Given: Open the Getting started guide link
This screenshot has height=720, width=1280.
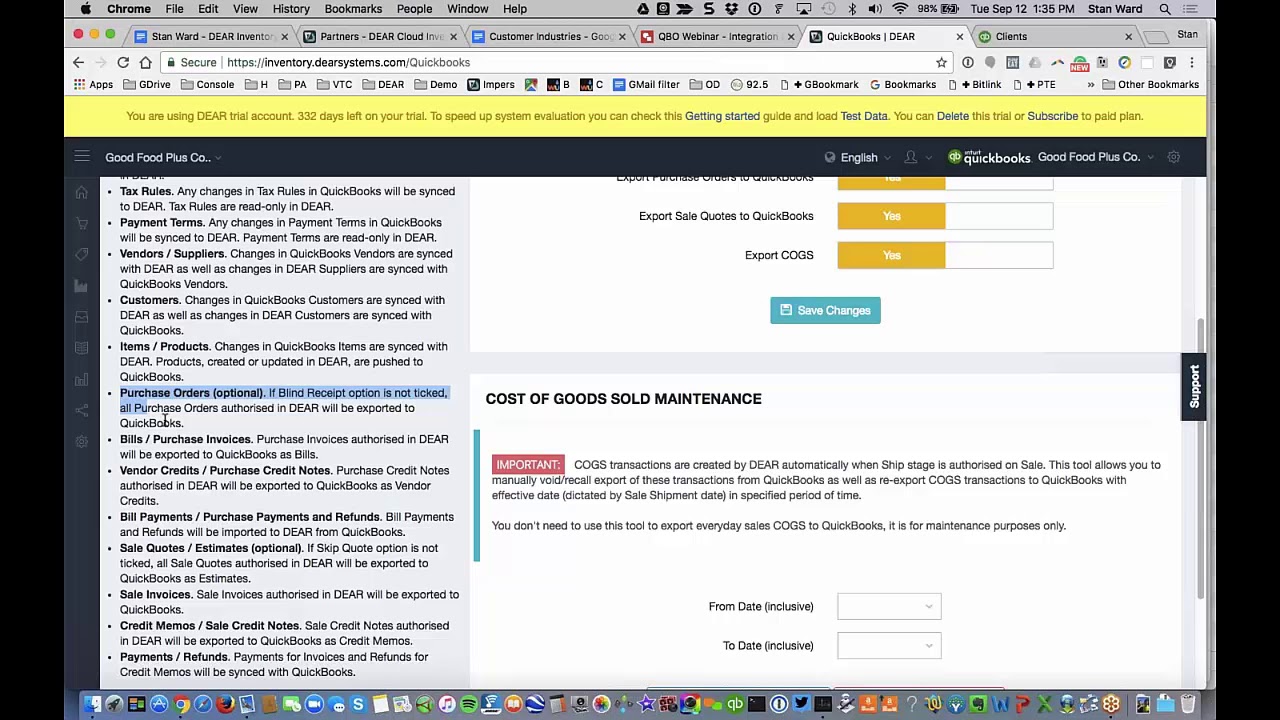Looking at the screenshot, I should pos(722,116).
